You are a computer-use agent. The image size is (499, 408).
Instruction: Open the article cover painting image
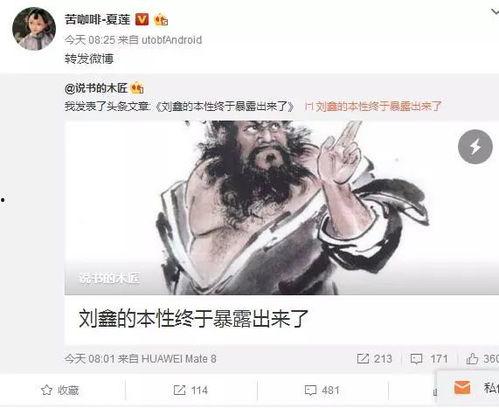(282, 208)
